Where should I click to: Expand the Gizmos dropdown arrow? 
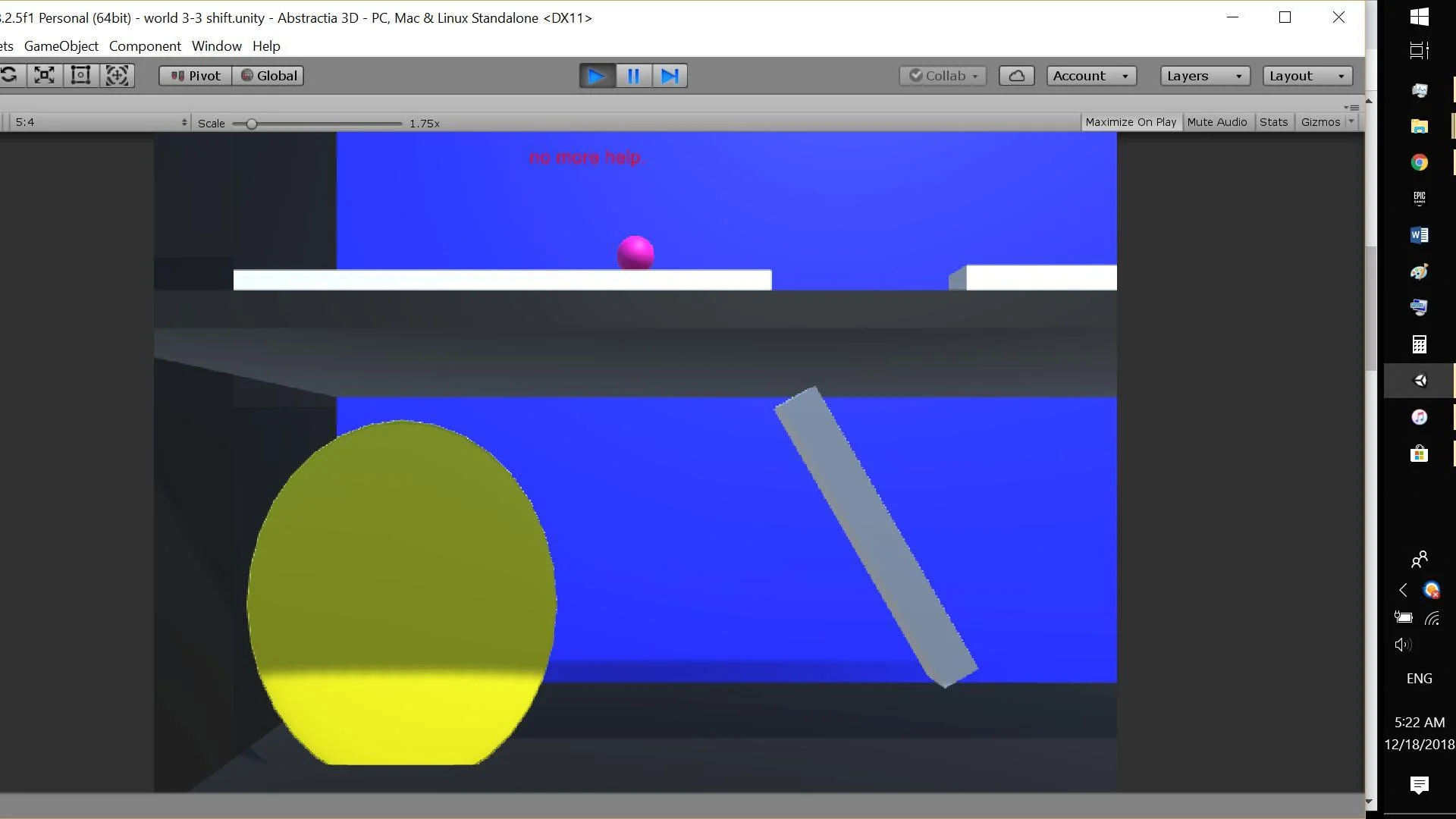click(1351, 122)
